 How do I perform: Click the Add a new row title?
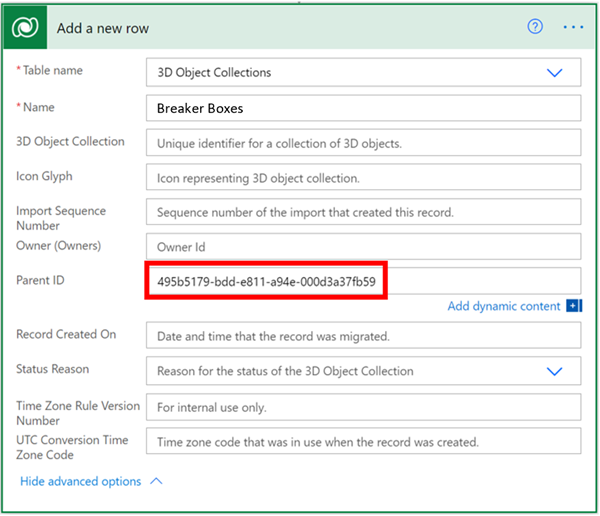click(x=103, y=28)
